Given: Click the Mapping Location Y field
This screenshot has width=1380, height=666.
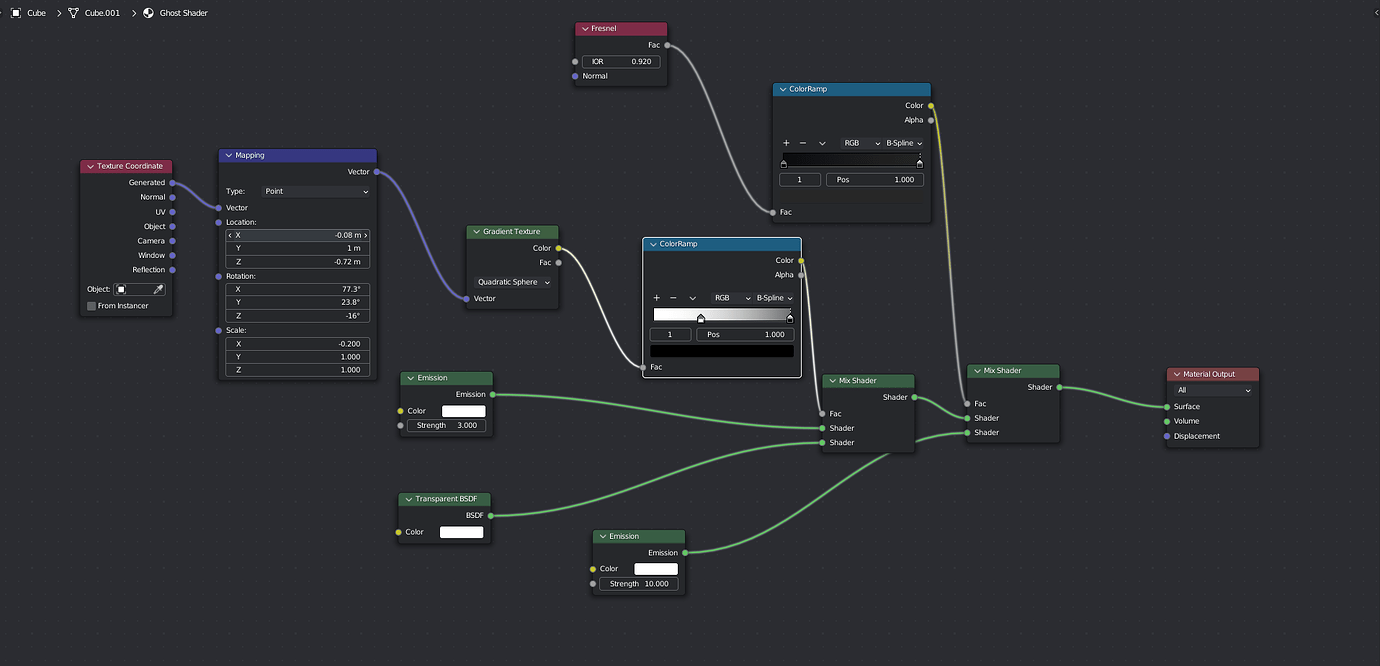Looking at the screenshot, I should (298, 248).
